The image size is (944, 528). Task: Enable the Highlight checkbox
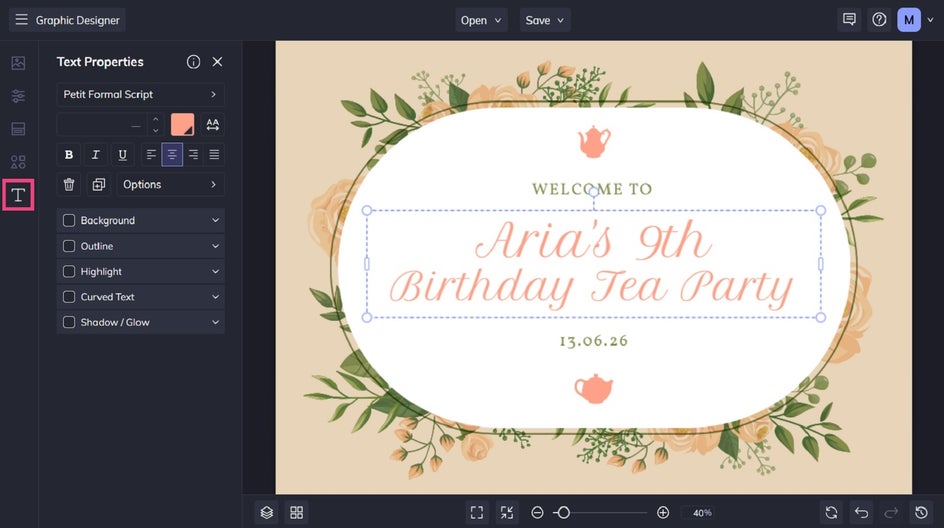[69, 272]
